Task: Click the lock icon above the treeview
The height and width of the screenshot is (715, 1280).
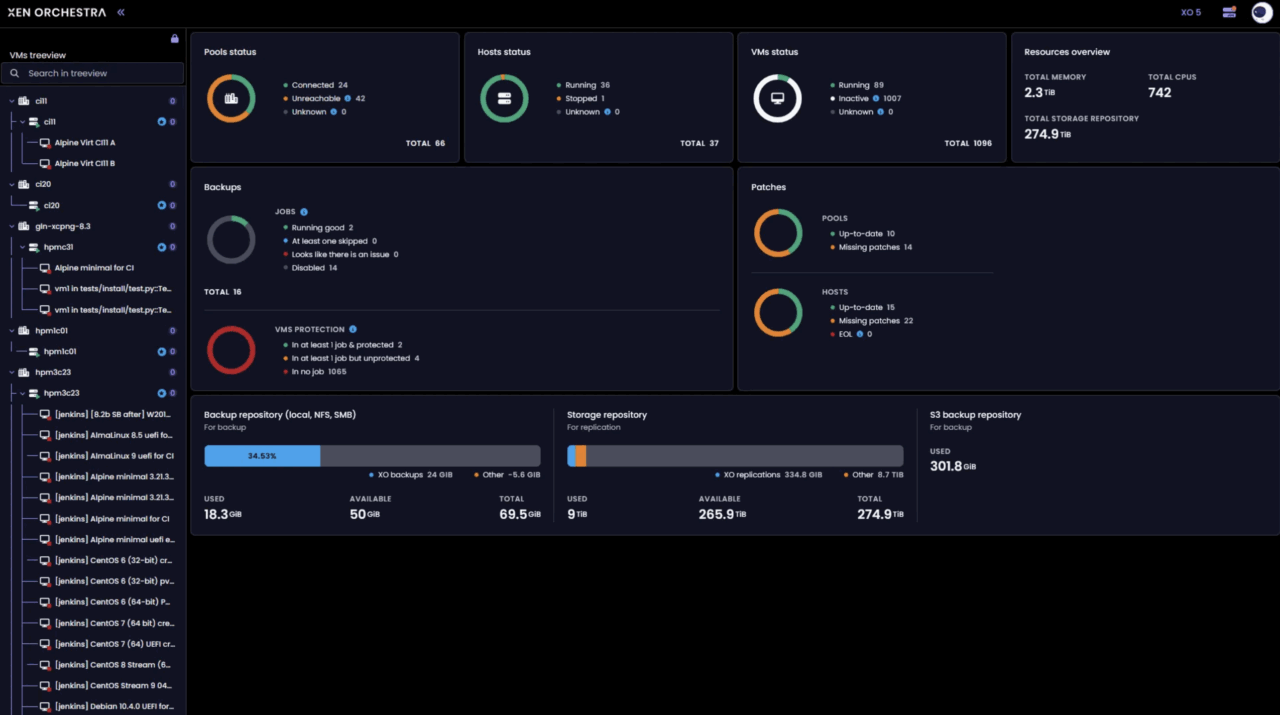Action: pos(175,39)
